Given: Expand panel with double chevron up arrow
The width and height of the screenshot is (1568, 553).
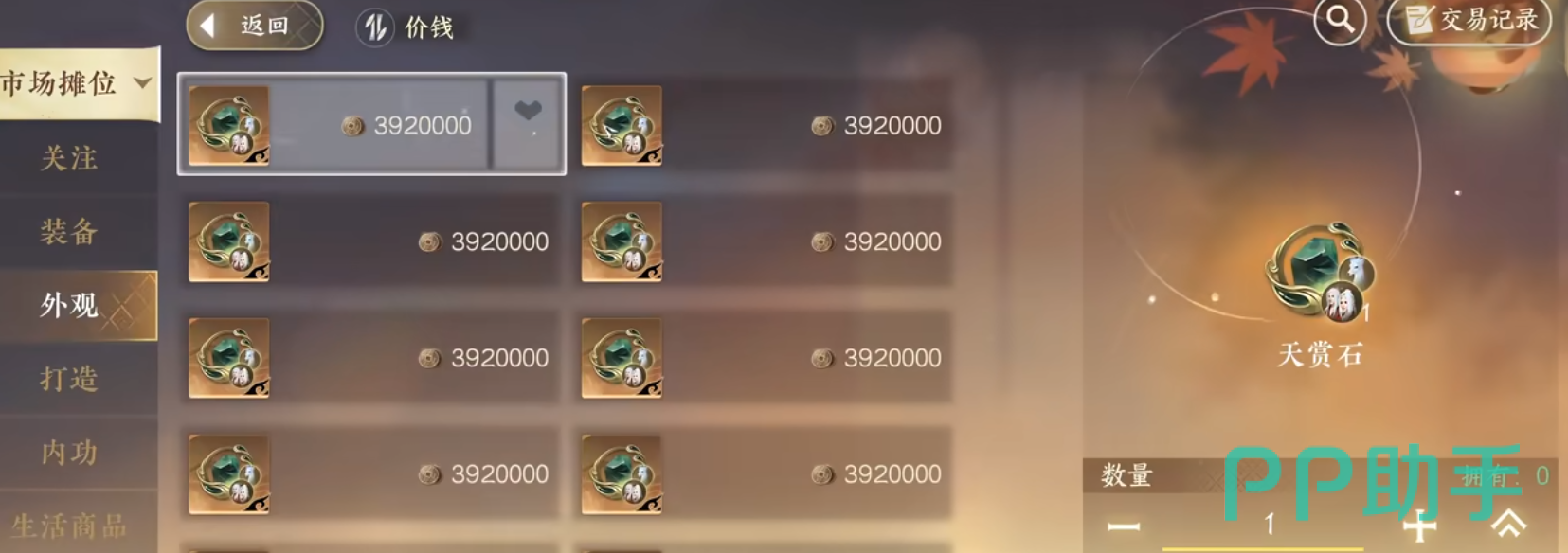Looking at the screenshot, I should 1509,524.
